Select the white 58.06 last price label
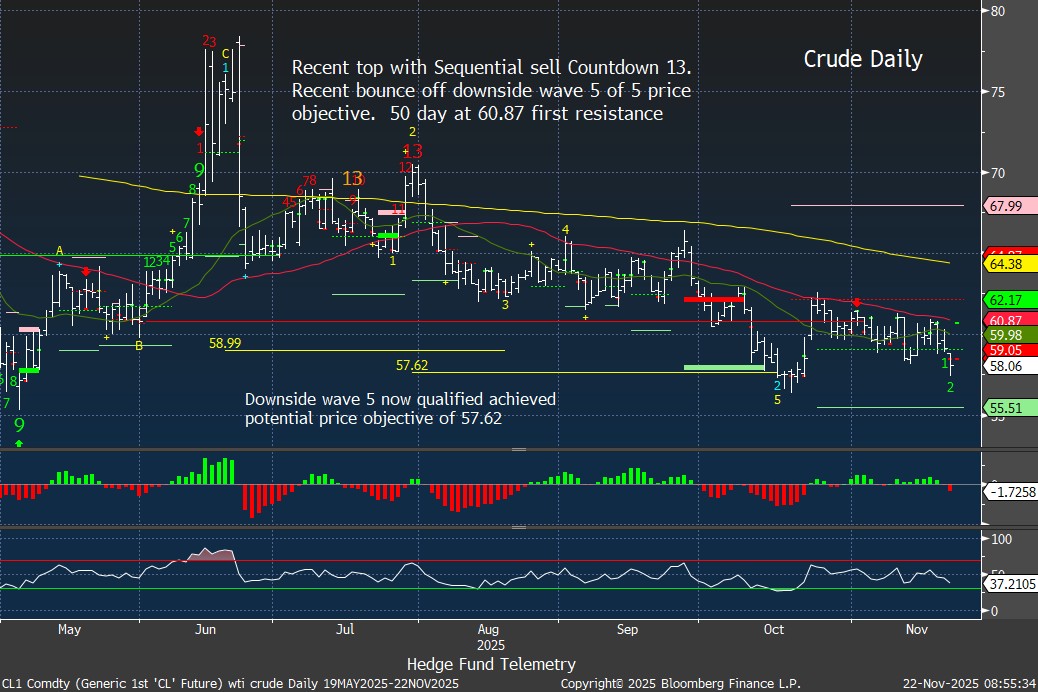 (1004, 367)
